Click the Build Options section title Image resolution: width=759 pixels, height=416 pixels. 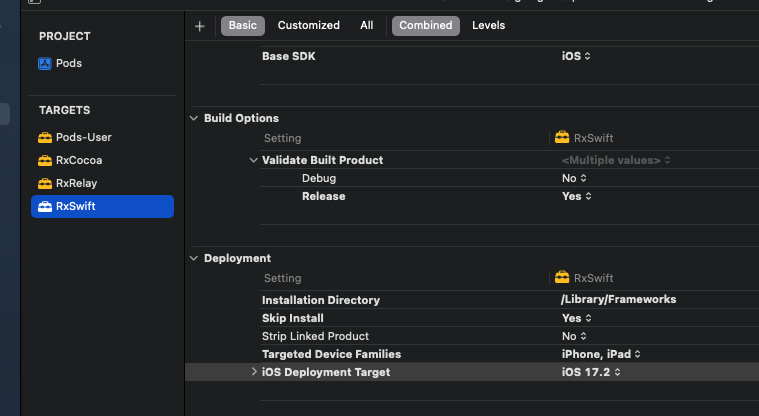(x=241, y=118)
